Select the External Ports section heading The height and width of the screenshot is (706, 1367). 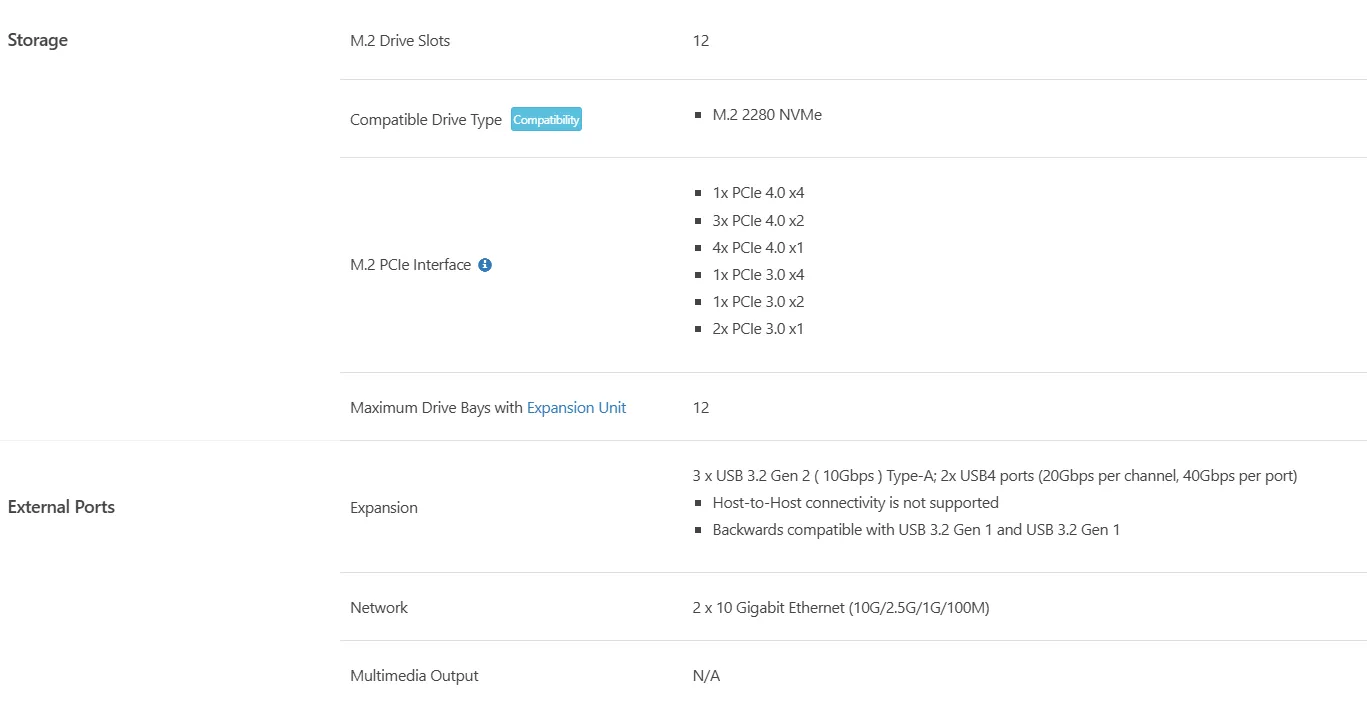tap(61, 507)
